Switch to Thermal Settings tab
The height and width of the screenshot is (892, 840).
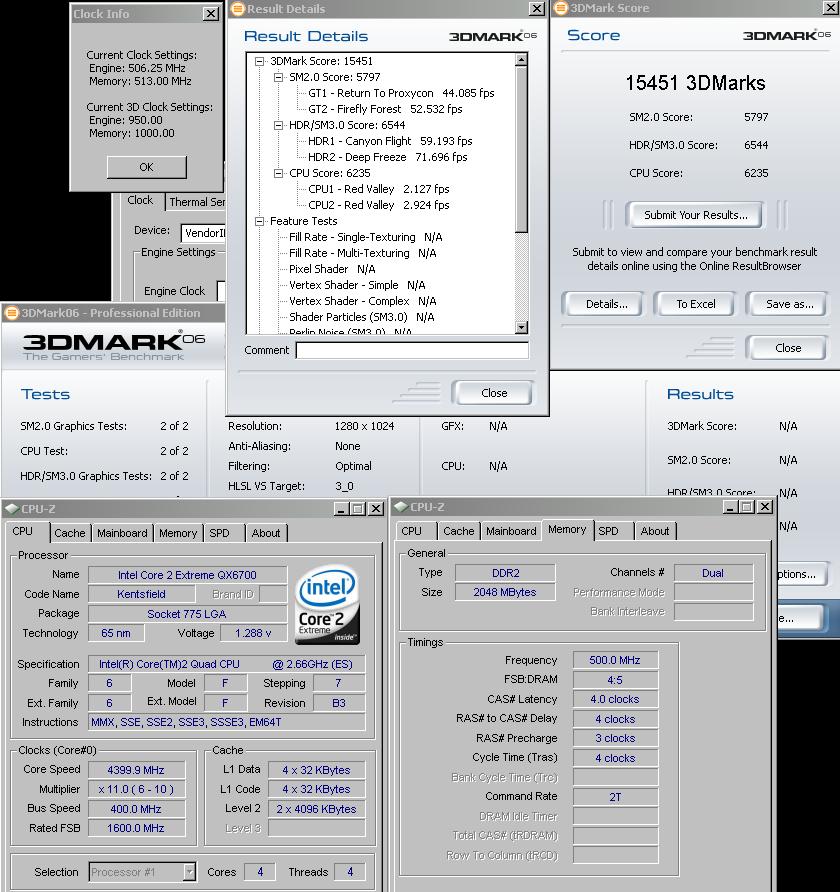tap(197, 202)
